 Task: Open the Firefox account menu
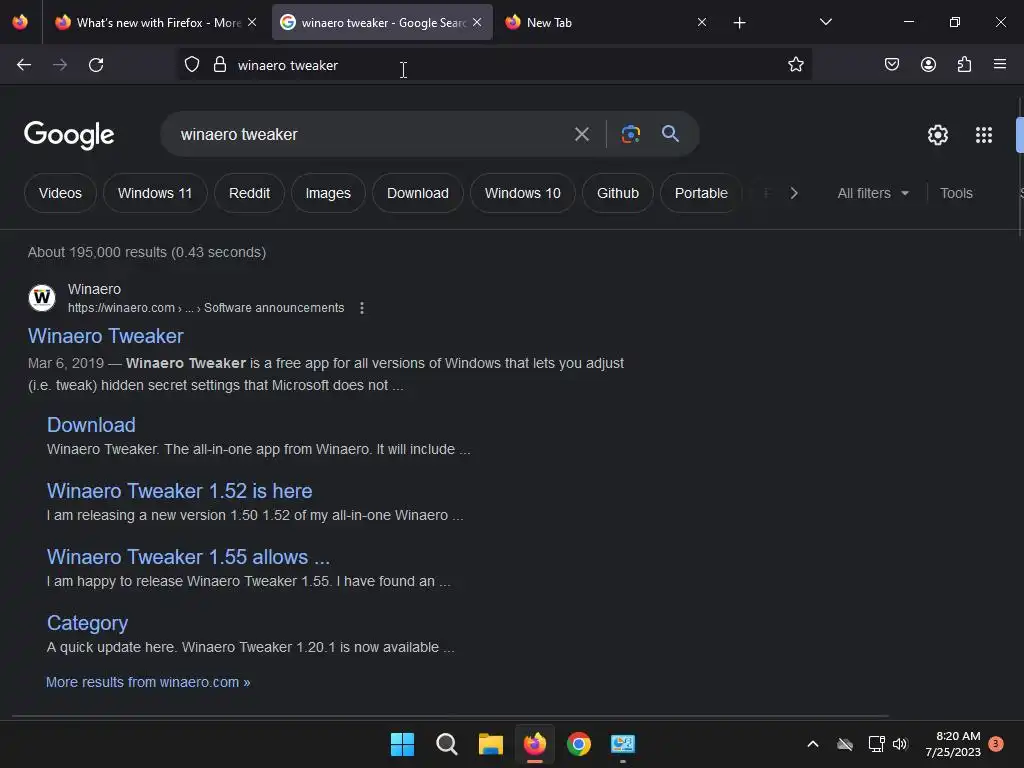tap(928, 65)
